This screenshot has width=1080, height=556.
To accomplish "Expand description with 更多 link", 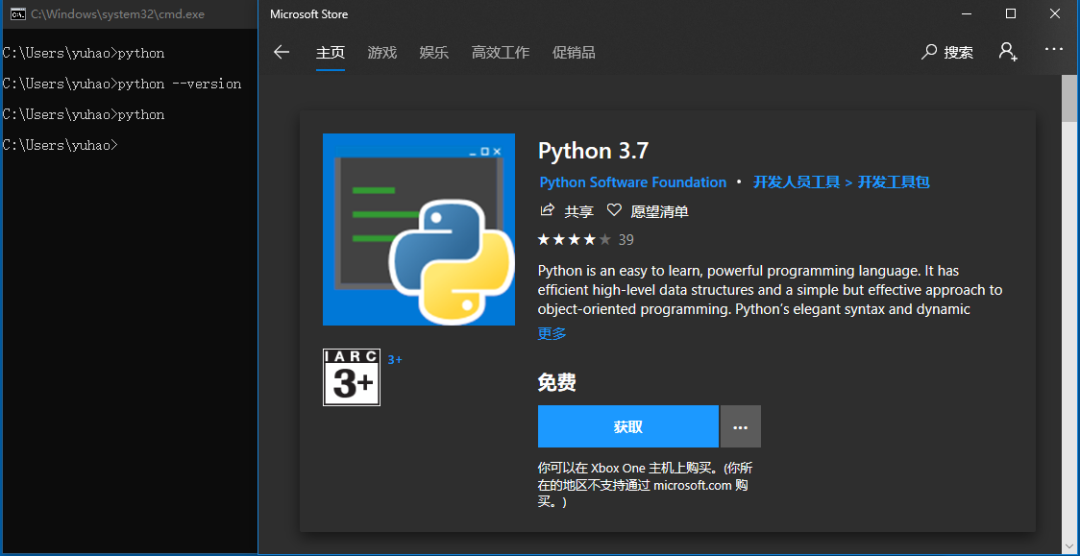I will 552,334.
